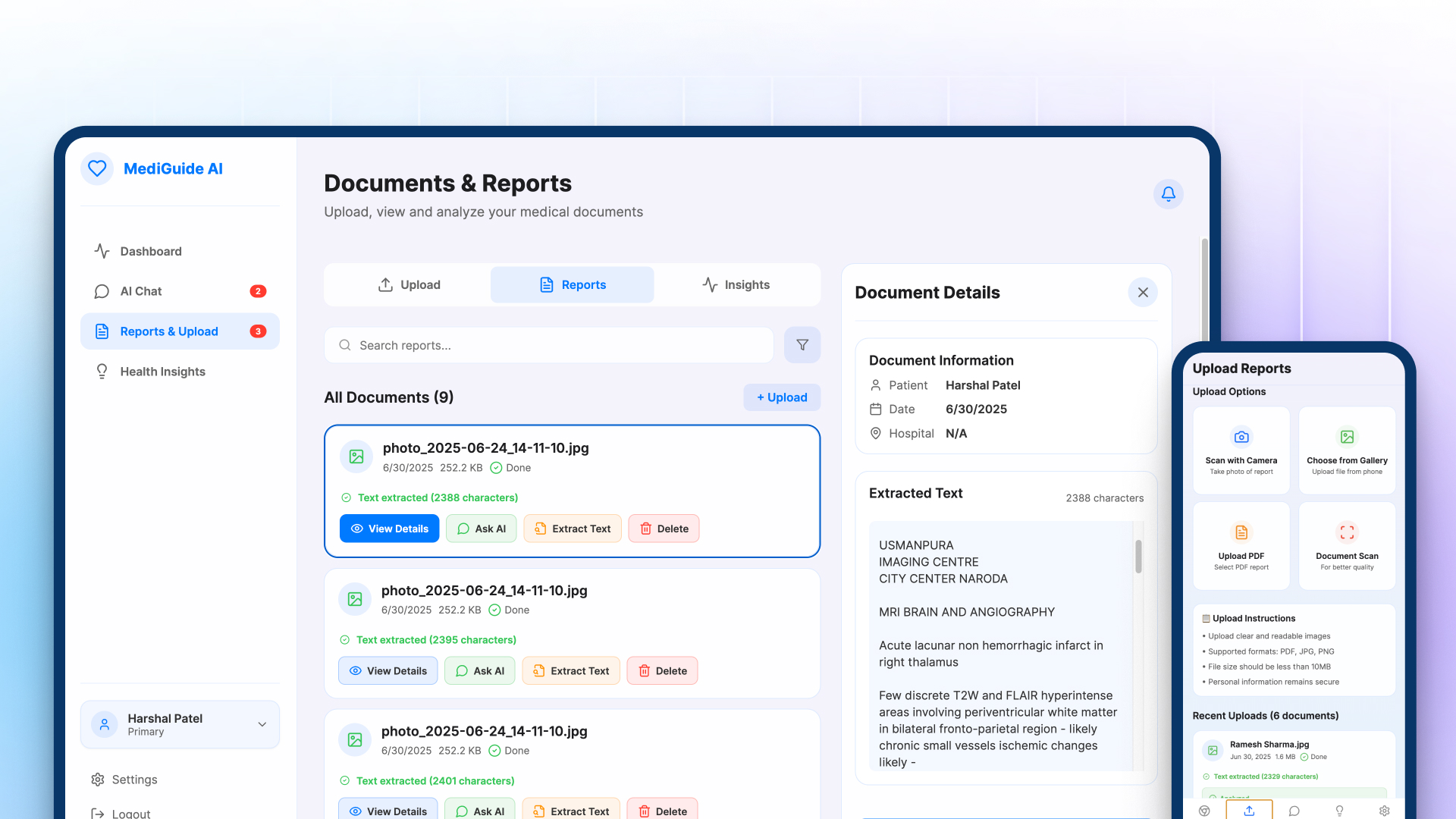Expand the Harshal Patel profile dropdown

262,724
